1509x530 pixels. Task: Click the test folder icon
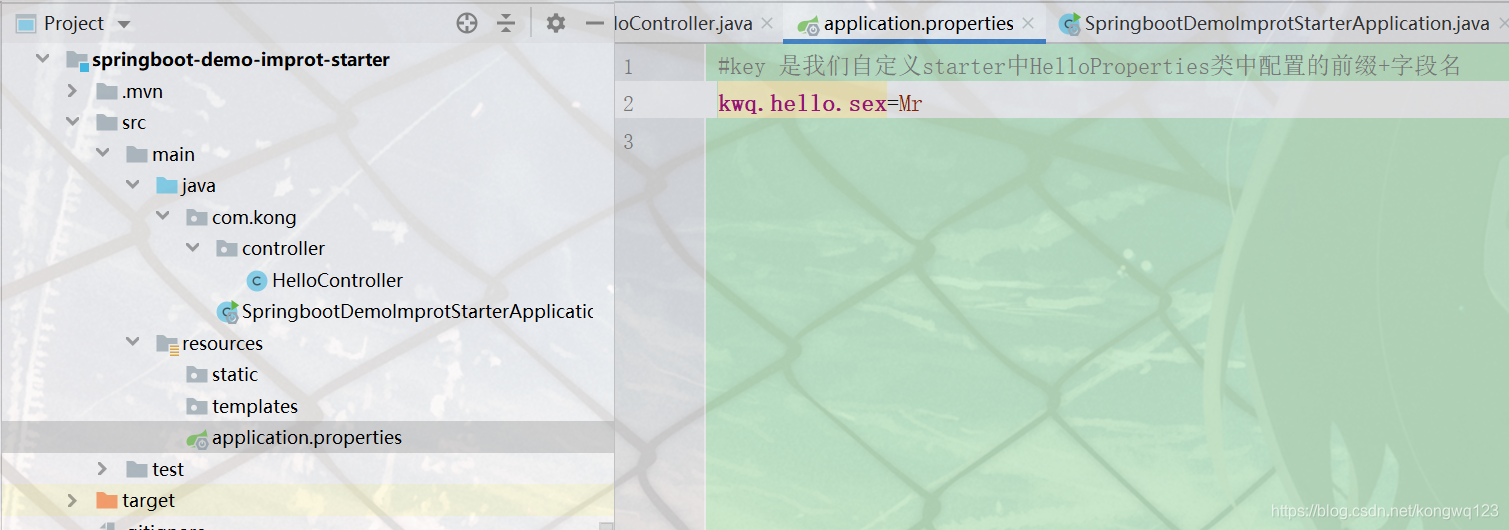(137, 469)
